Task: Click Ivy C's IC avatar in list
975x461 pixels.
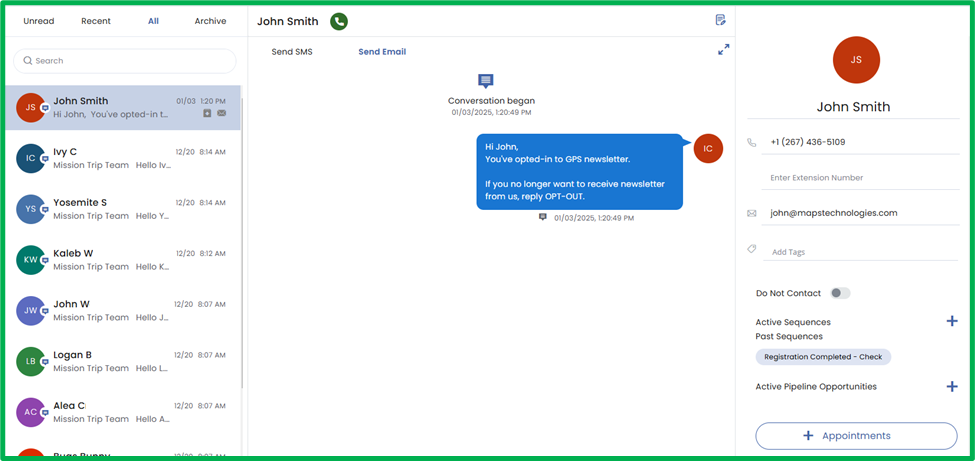Action: click(x=30, y=159)
